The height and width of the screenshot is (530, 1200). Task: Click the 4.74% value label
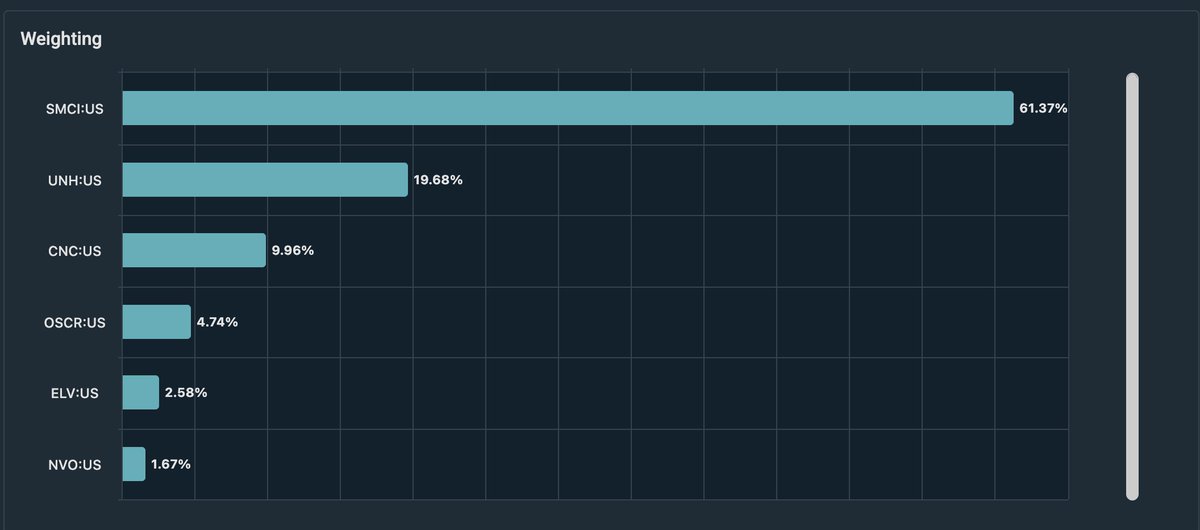pos(217,322)
